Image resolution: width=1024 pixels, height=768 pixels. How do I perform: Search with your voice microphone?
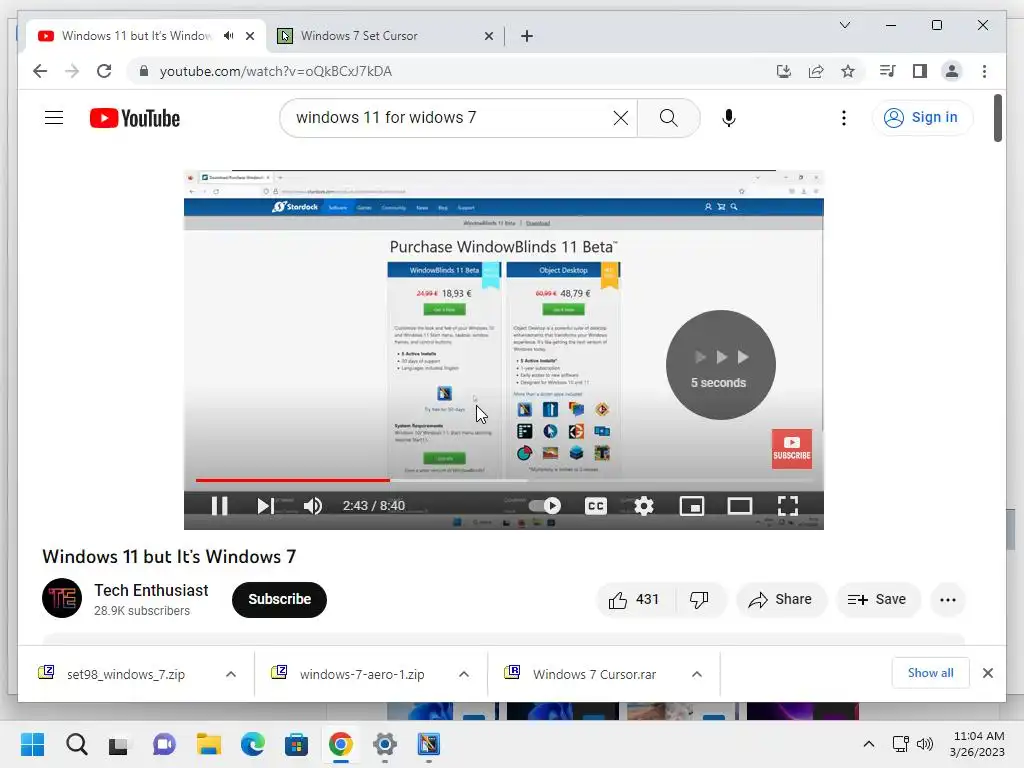tap(729, 118)
